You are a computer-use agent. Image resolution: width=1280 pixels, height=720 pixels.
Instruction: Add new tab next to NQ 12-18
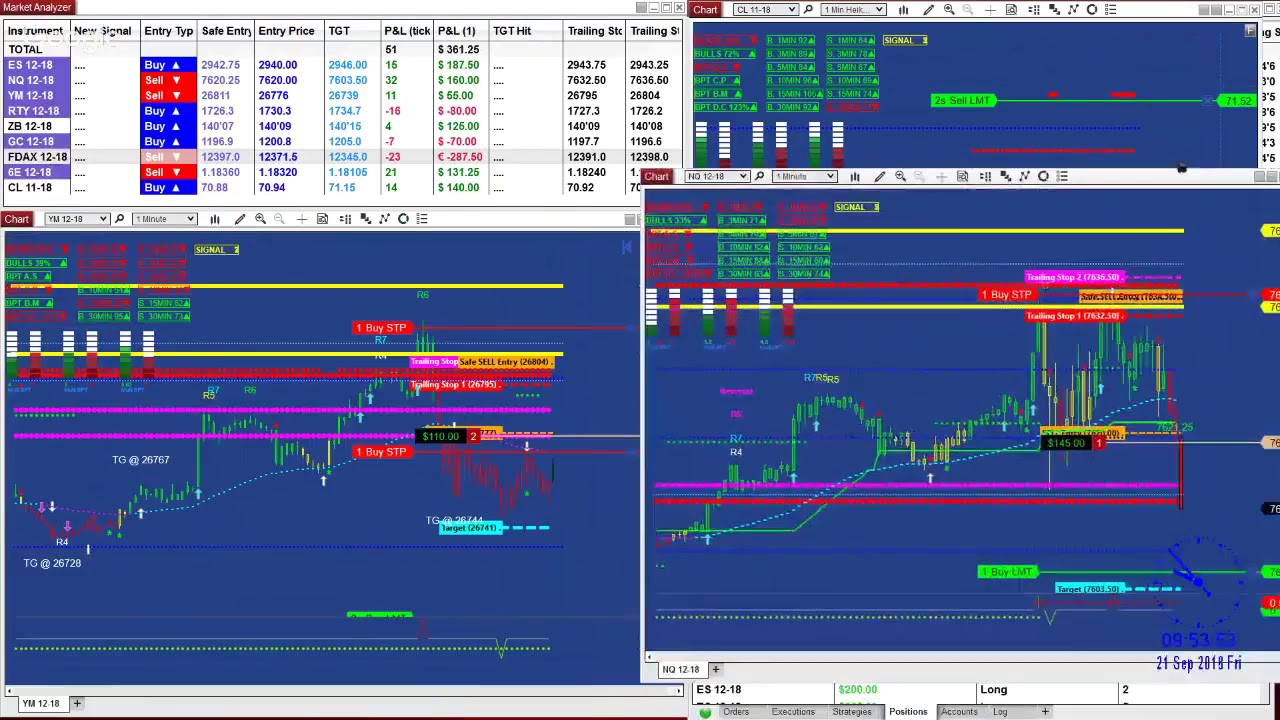pyautogui.click(x=715, y=669)
